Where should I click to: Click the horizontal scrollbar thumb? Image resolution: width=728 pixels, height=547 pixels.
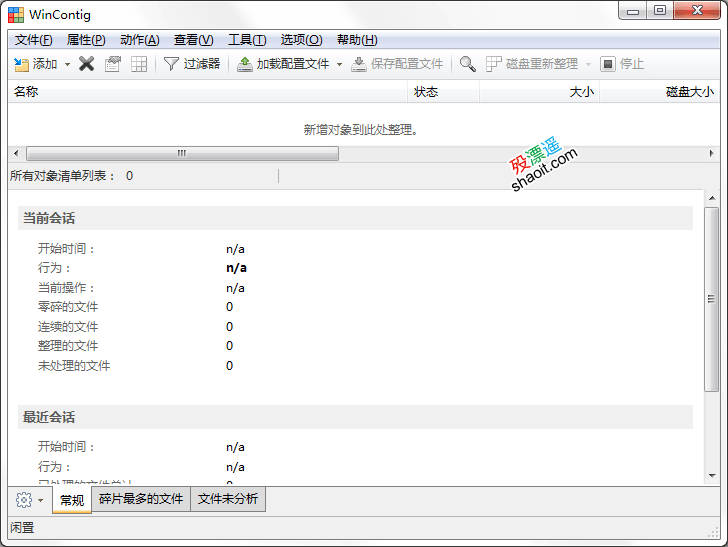[x=182, y=153]
